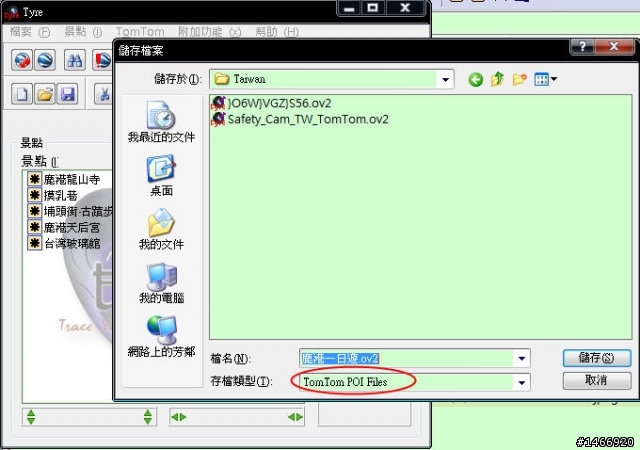Image resolution: width=640 pixels, height=450 pixels.
Task: Create a new folder icon in dialog
Action: [520, 79]
